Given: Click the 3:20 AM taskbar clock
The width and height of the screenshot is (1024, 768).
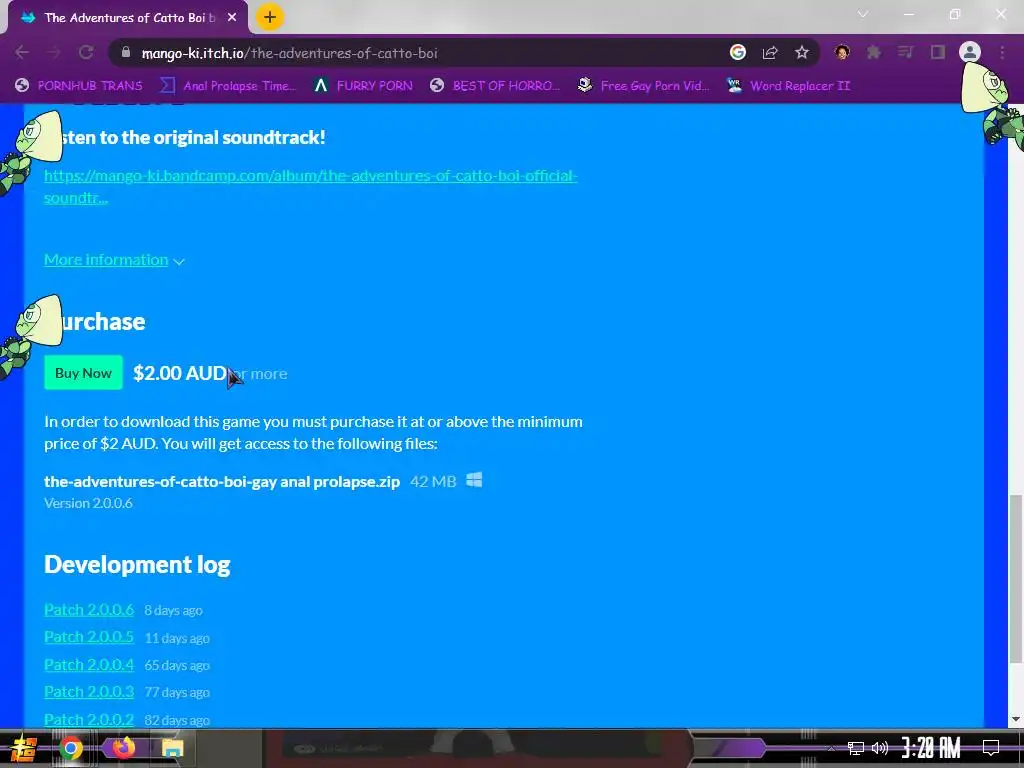Looking at the screenshot, I should coord(931,748).
